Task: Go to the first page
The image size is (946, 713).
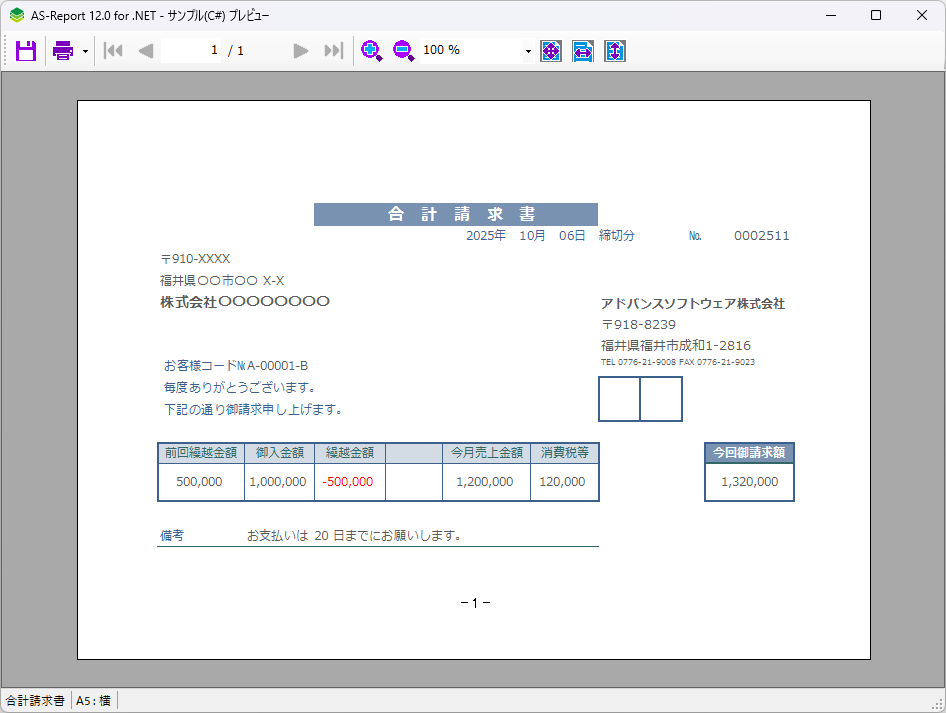Action: coord(113,50)
